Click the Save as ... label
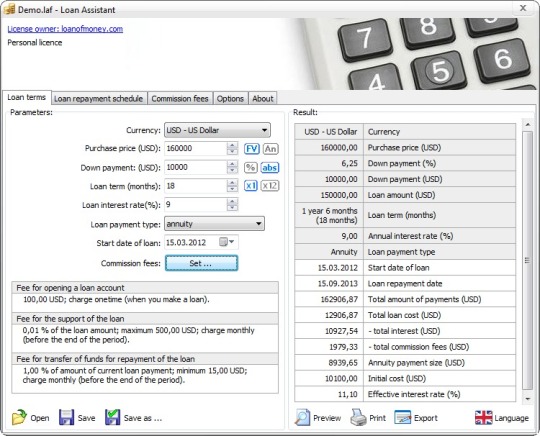The height and width of the screenshot is (436, 540). coord(143,418)
